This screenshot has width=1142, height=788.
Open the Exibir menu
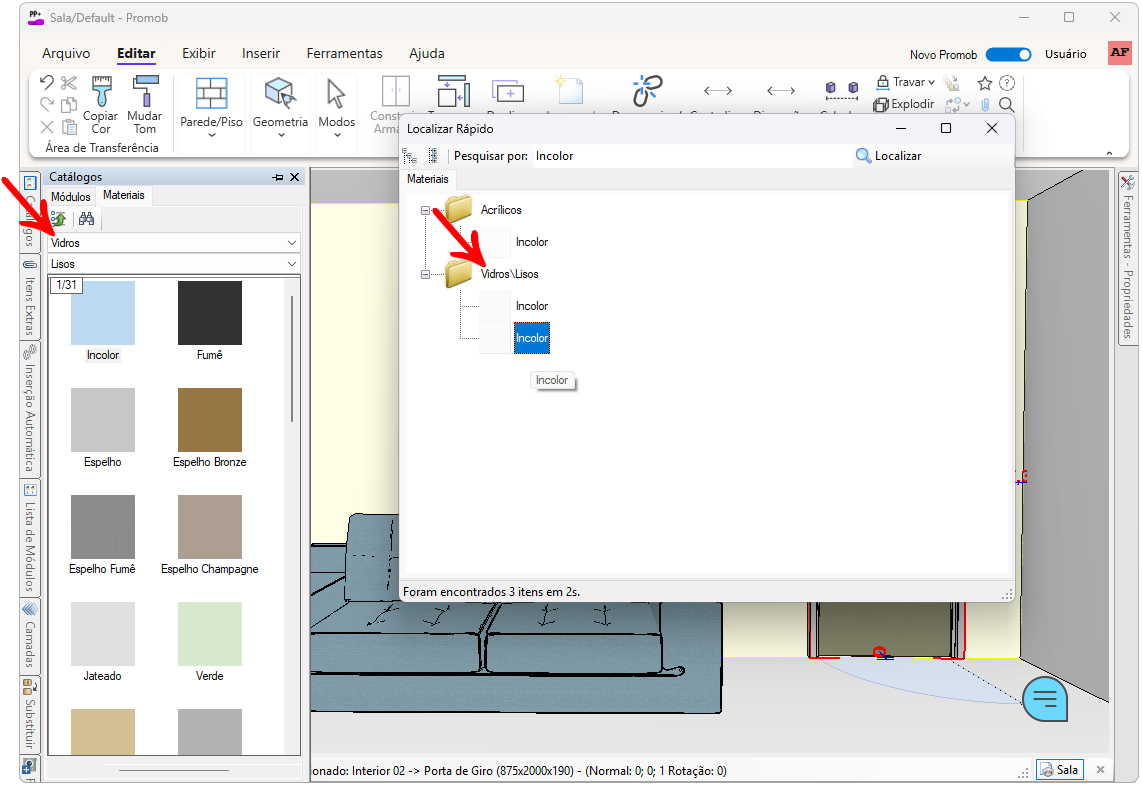tap(198, 53)
